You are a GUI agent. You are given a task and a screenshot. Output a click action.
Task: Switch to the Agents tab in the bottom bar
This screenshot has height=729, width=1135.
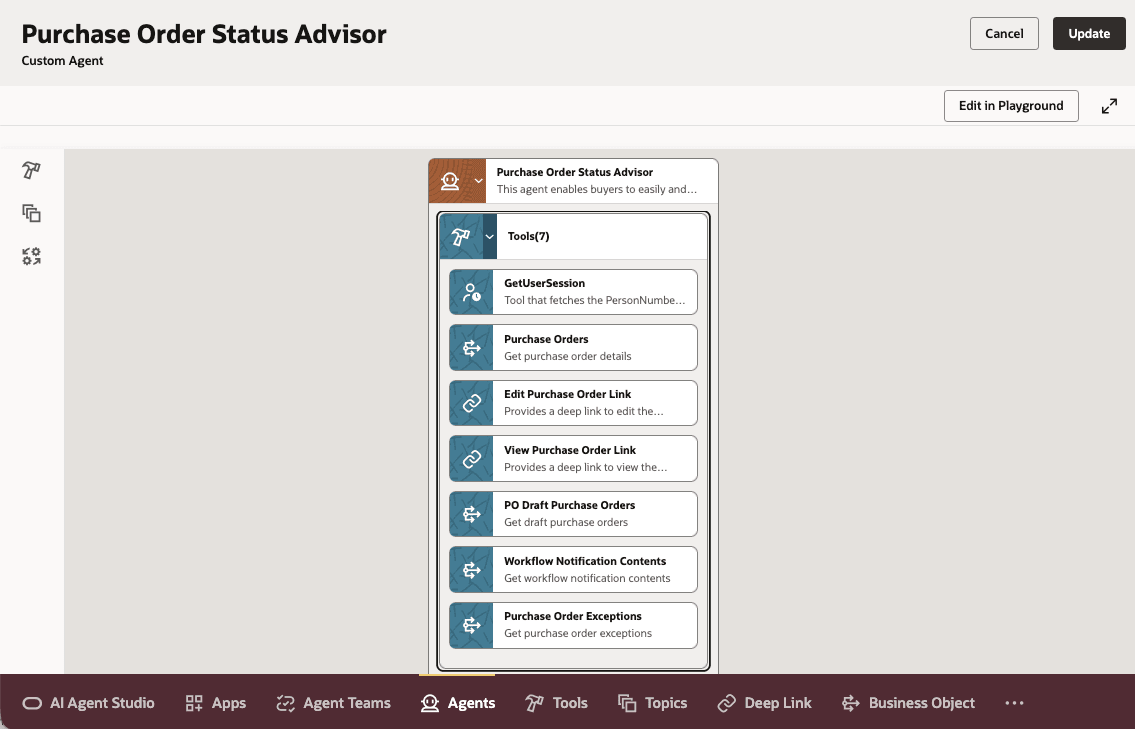point(457,703)
